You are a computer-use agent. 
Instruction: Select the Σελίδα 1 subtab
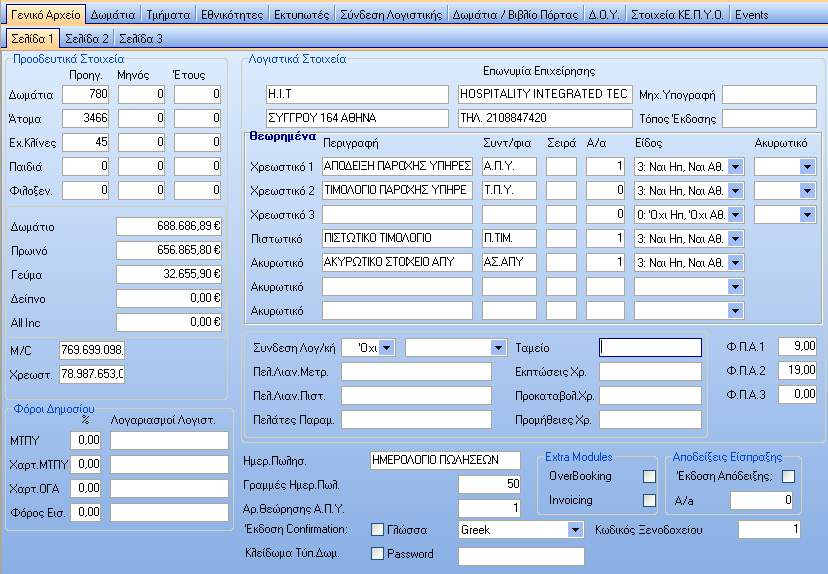32,39
